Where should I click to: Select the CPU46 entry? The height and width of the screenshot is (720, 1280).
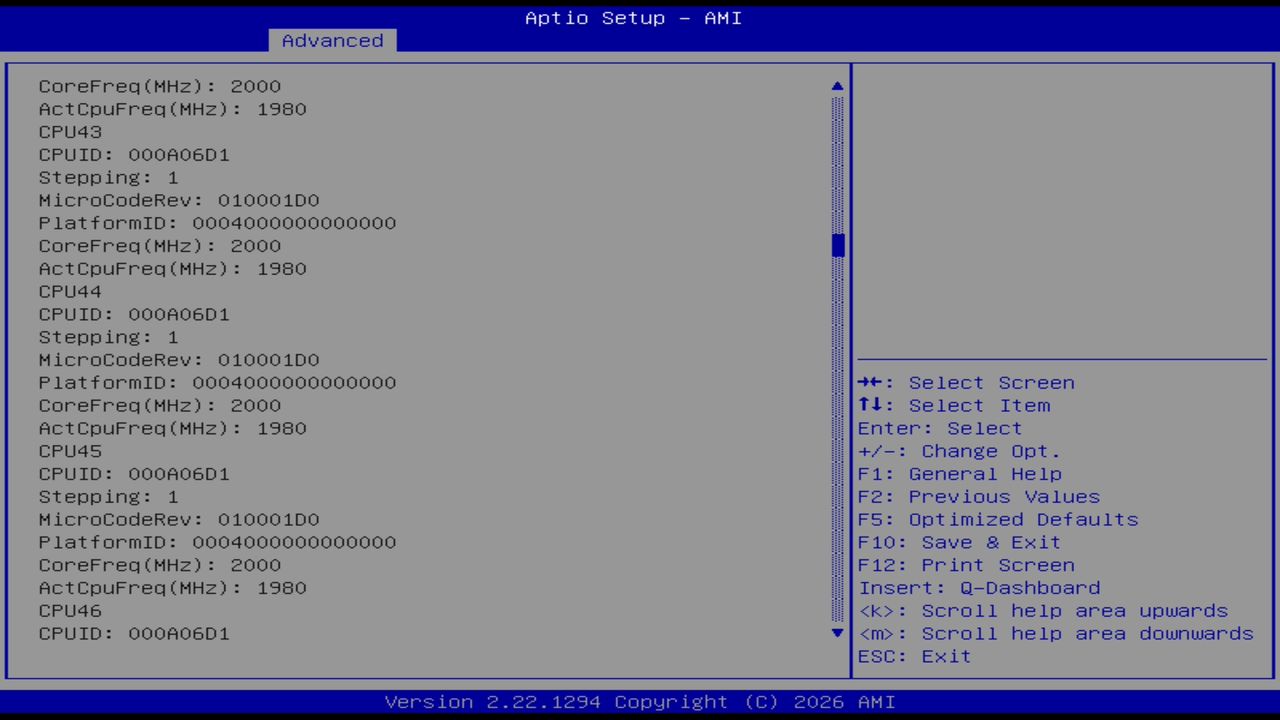point(69,610)
